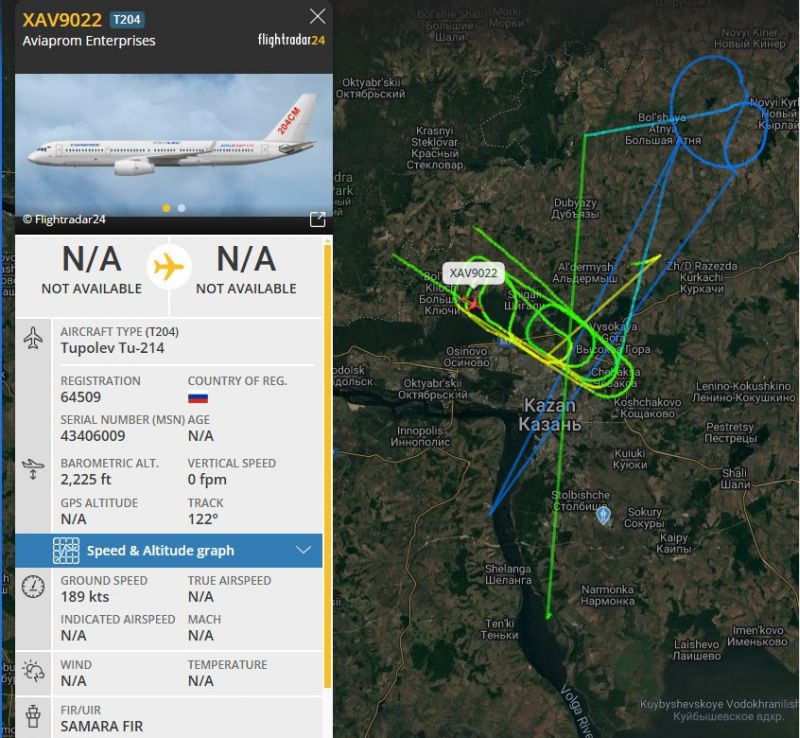Image resolution: width=800 pixels, height=738 pixels.
Task: Select the first yellow photo carousel dot
Action: pos(166,208)
